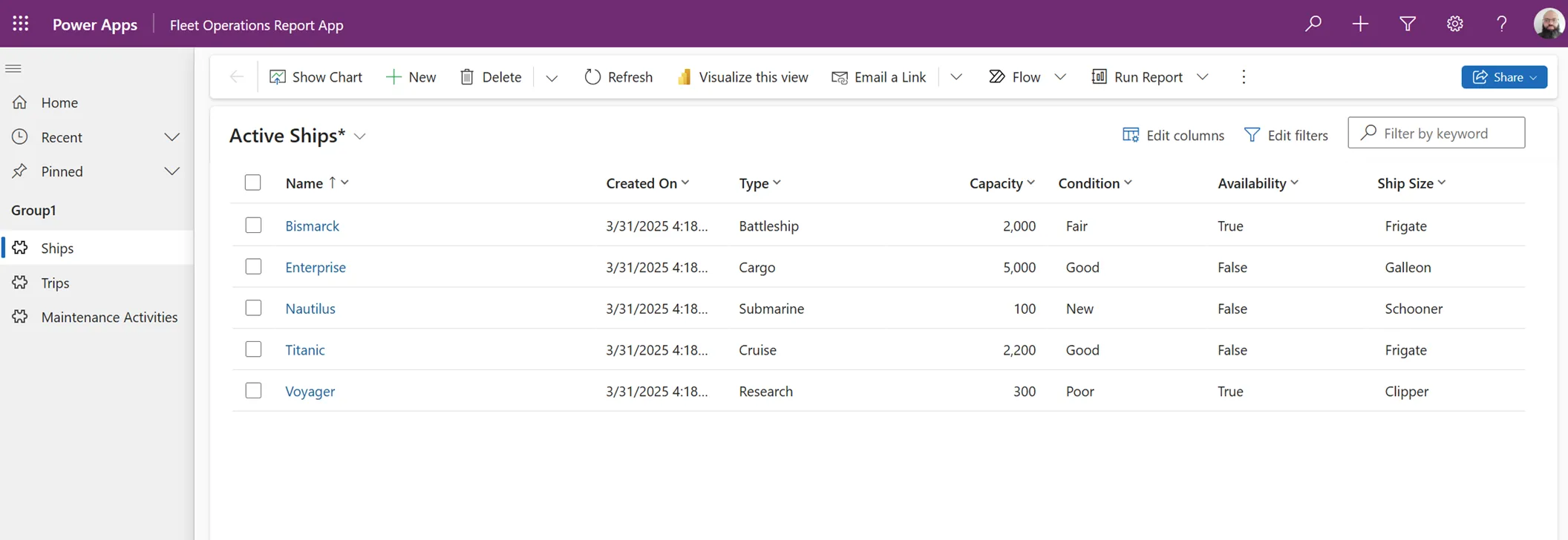This screenshot has height=540, width=1568.
Task: Expand the Email a Link dropdown arrow
Action: [x=956, y=77]
